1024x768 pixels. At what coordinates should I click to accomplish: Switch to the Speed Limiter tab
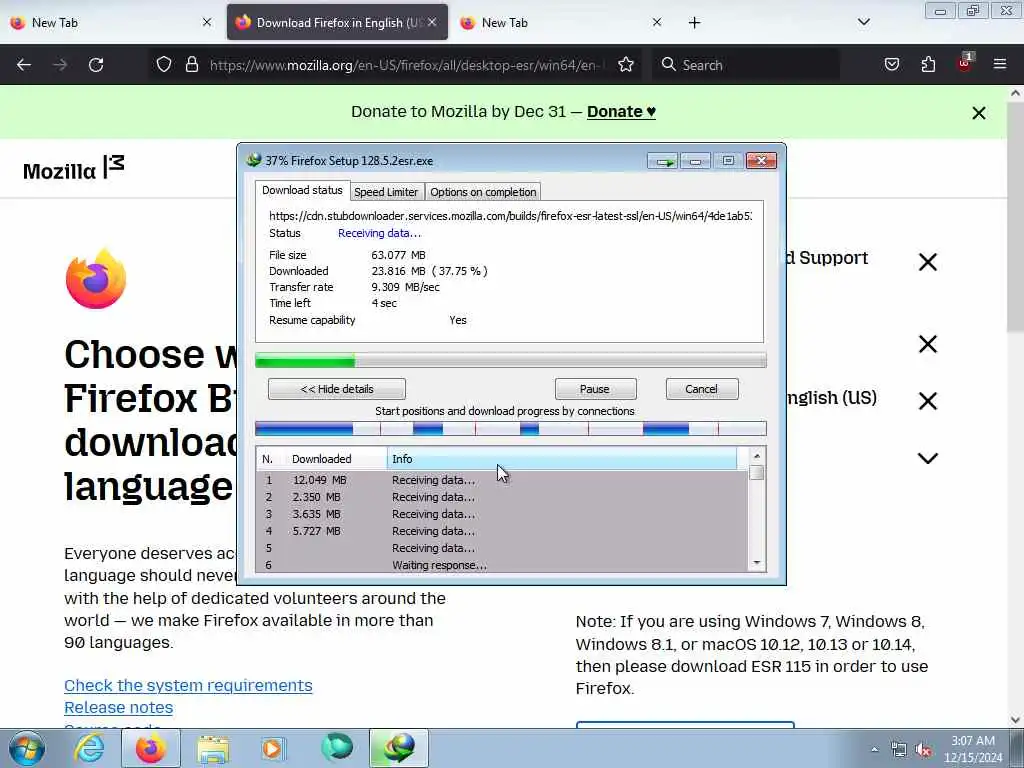tap(386, 192)
